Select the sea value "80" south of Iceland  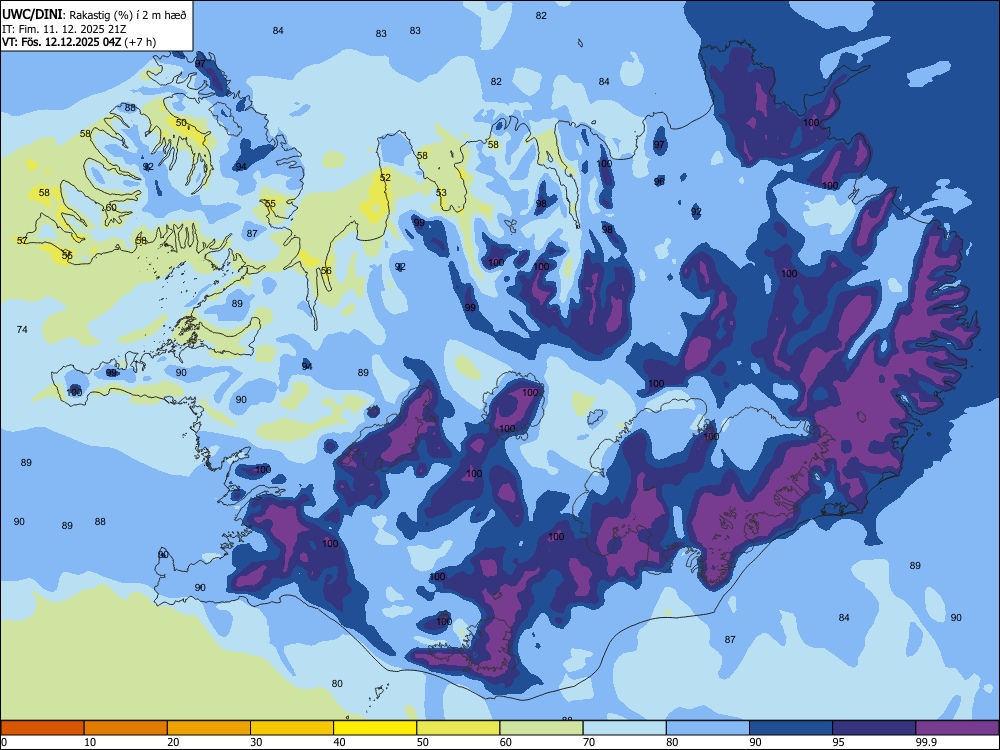click(x=337, y=684)
